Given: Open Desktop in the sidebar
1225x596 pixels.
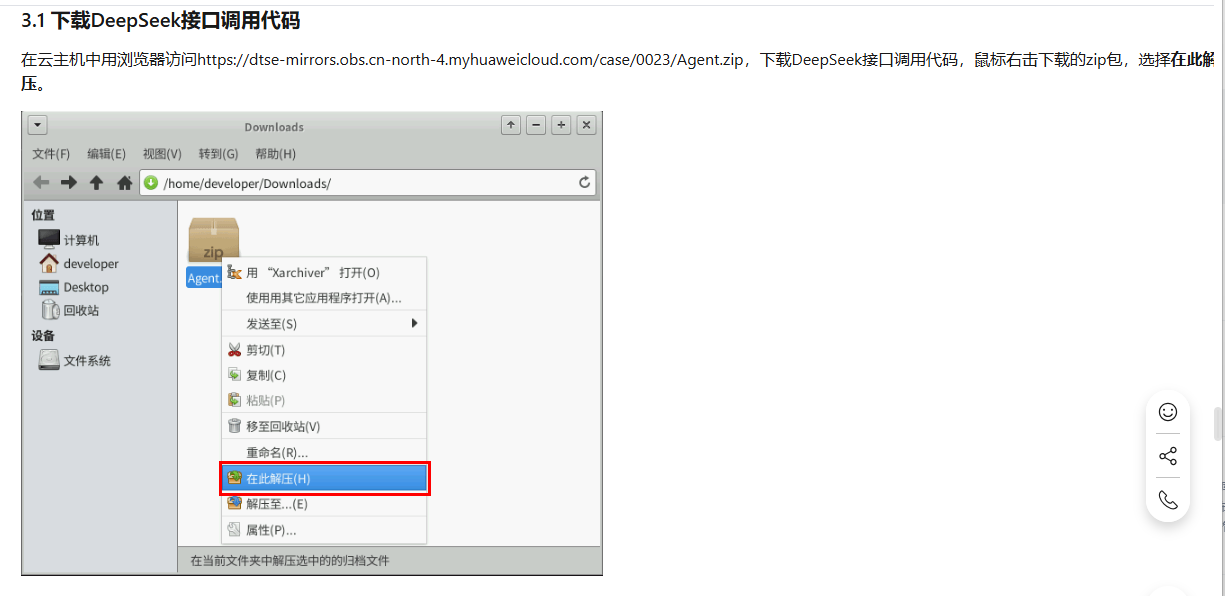Looking at the screenshot, I should coord(73,287).
